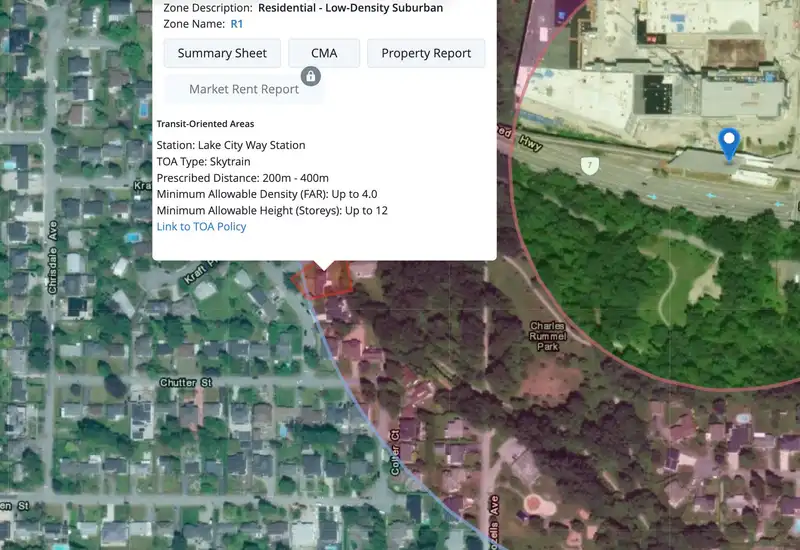The height and width of the screenshot is (550, 800).
Task: Click the Chutter St street label
Action: click(186, 382)
